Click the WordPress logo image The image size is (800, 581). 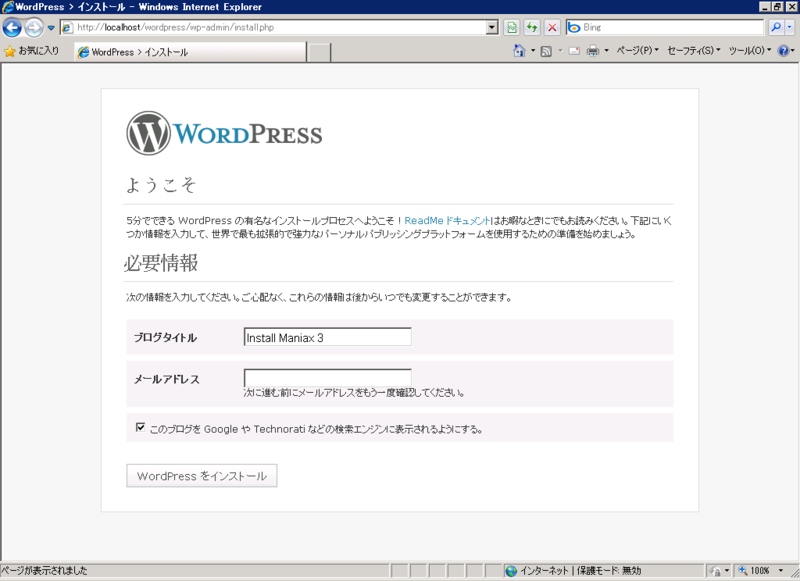pos(224,133)
